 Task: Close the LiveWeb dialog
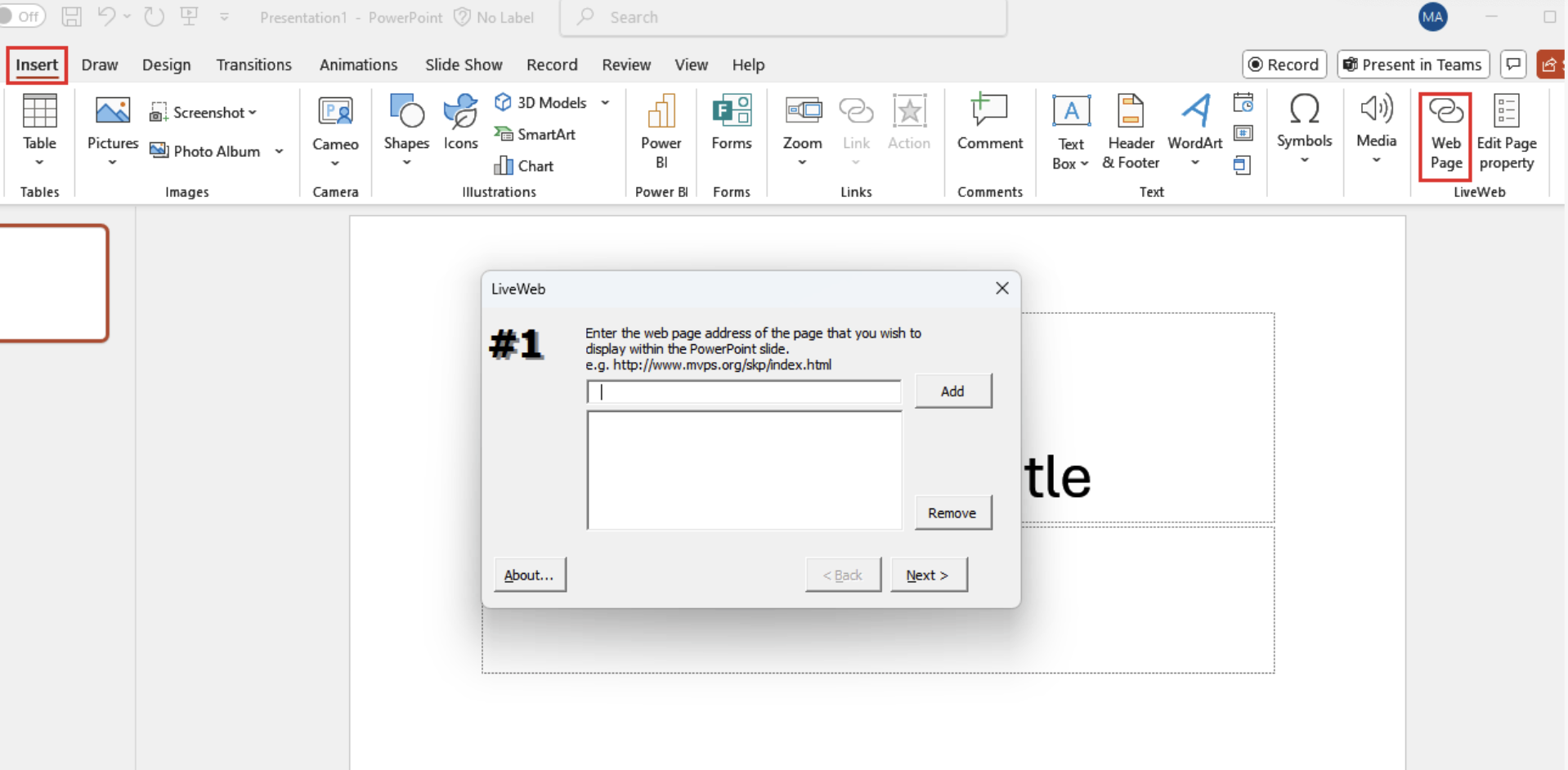click(1002, 288)
